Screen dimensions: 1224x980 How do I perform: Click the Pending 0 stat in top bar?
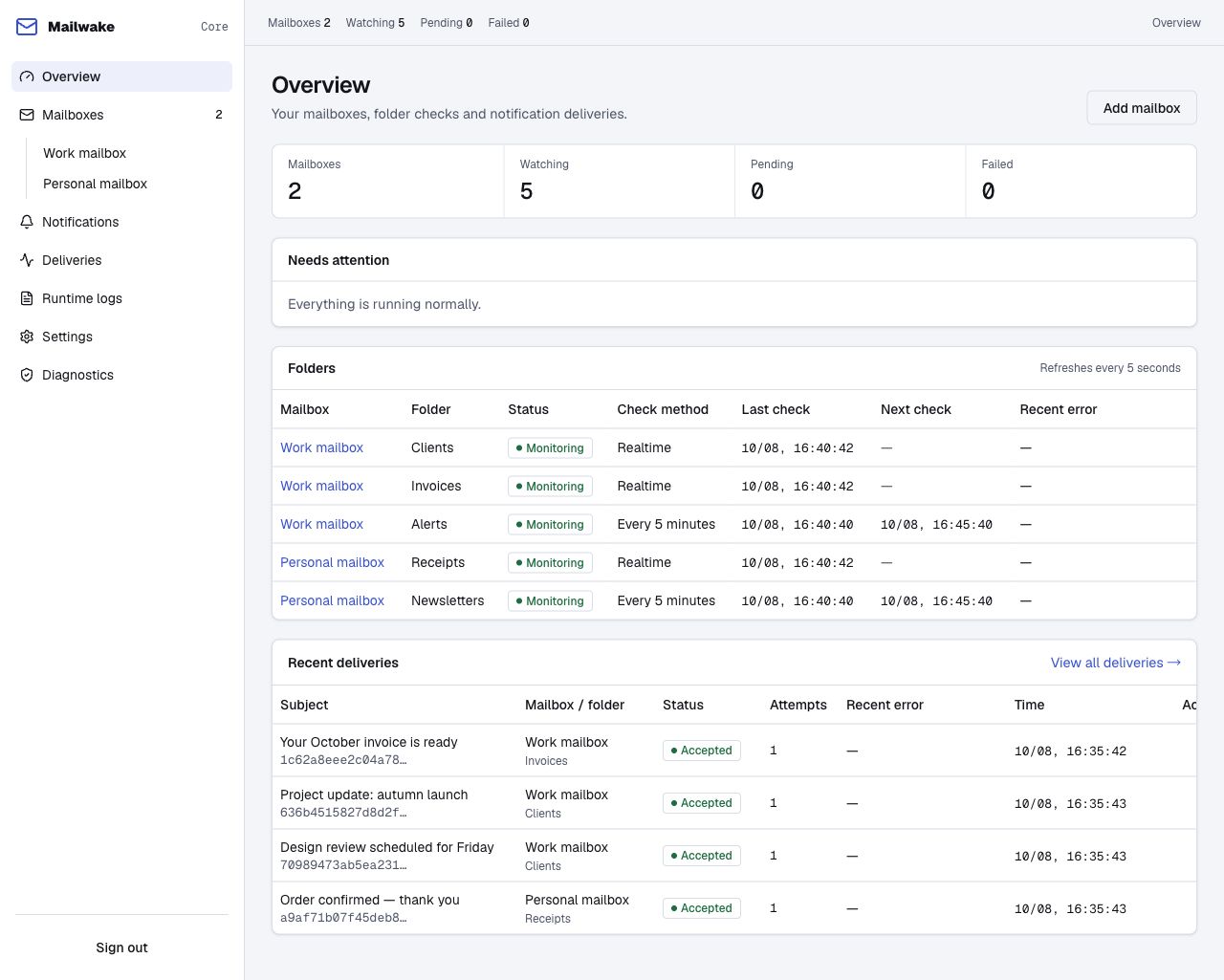[447, 23]
